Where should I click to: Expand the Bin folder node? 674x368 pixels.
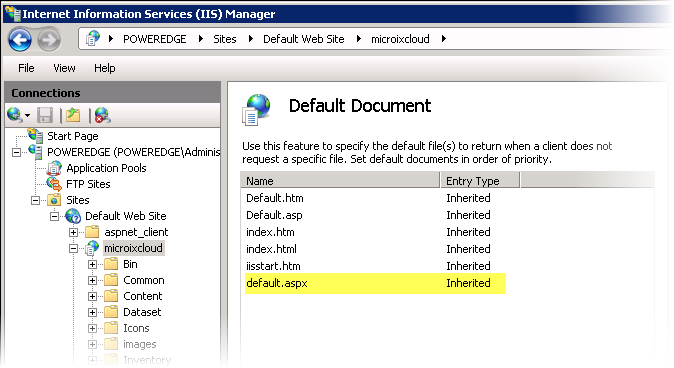(x=92, y=264)
